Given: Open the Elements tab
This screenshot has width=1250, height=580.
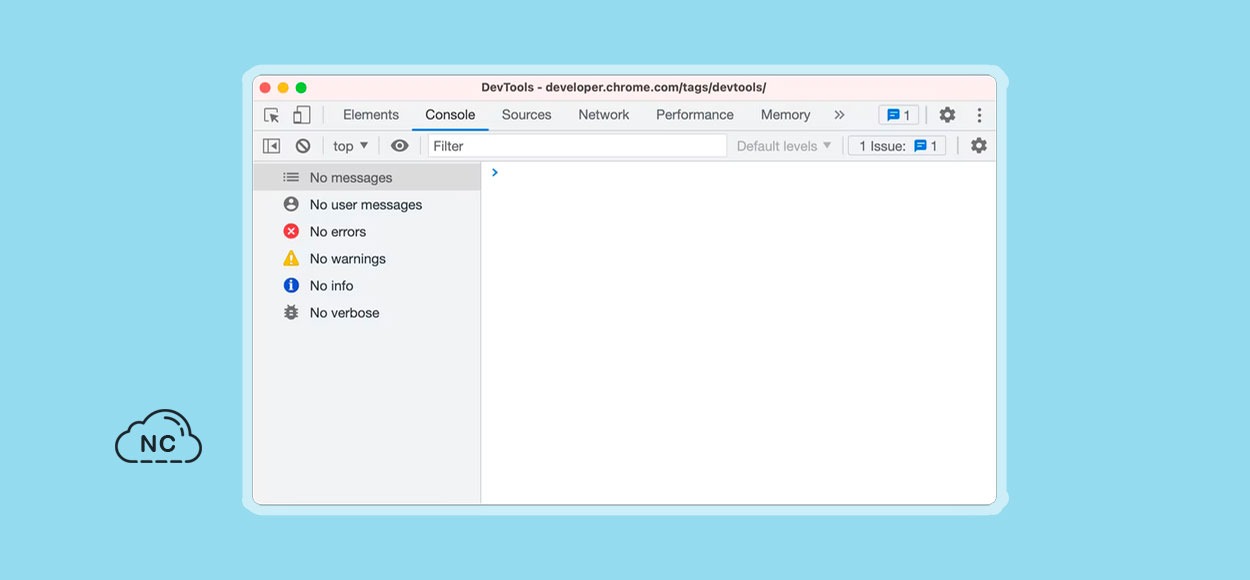Looking at the screenshot, I should pos(371,115).
